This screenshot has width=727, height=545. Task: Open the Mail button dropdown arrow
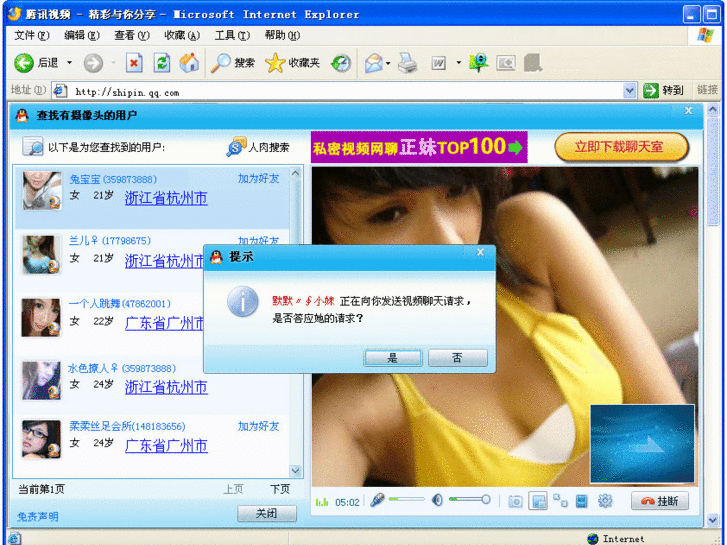[x=388, y=63]
